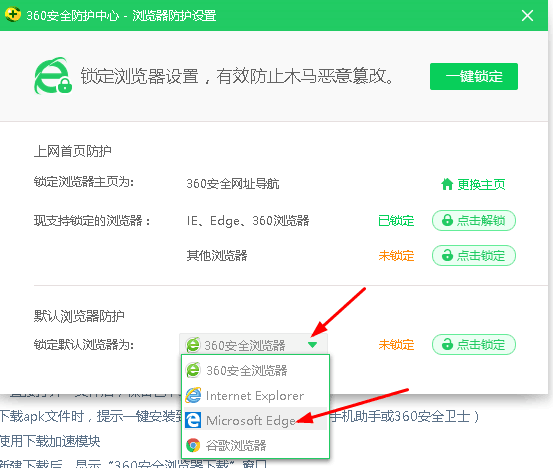Click the 锁定浏览器主页为 label
The width and height of the screenshot is (553, 468).
coord(84,182)
